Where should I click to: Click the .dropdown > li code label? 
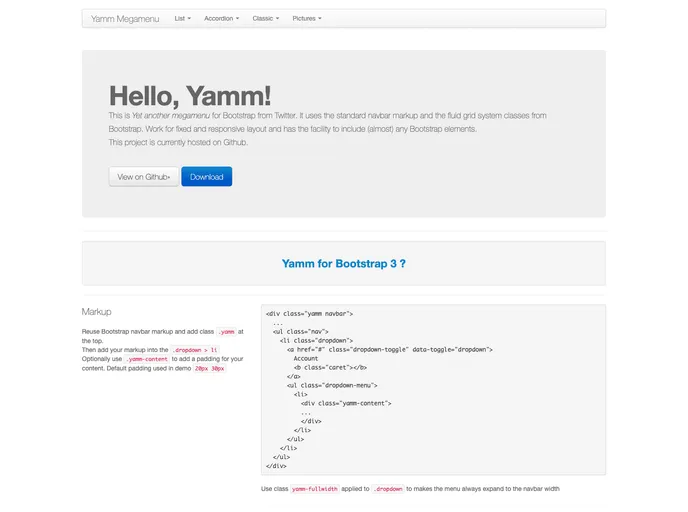195,350
